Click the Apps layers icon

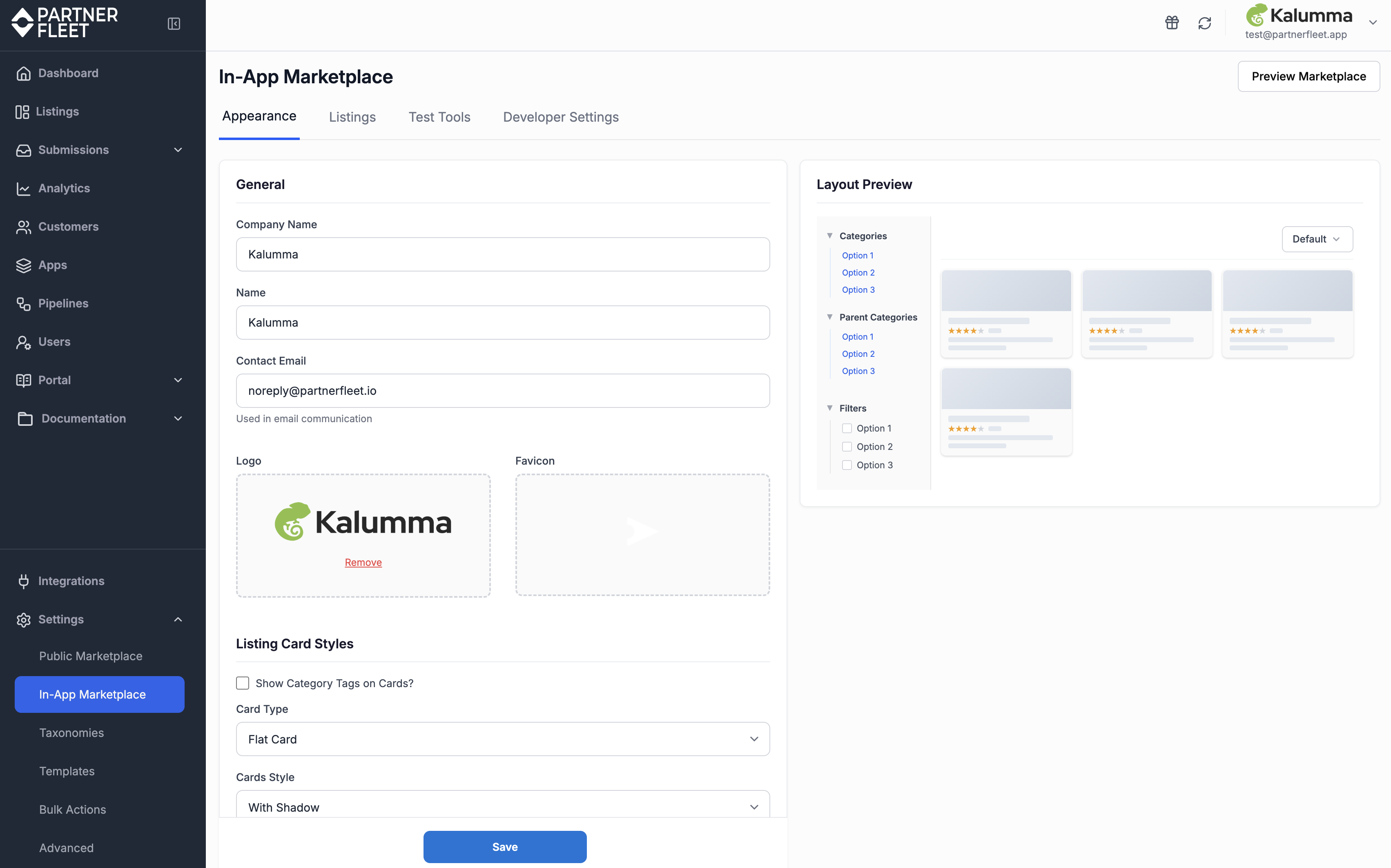click(24, 266)
